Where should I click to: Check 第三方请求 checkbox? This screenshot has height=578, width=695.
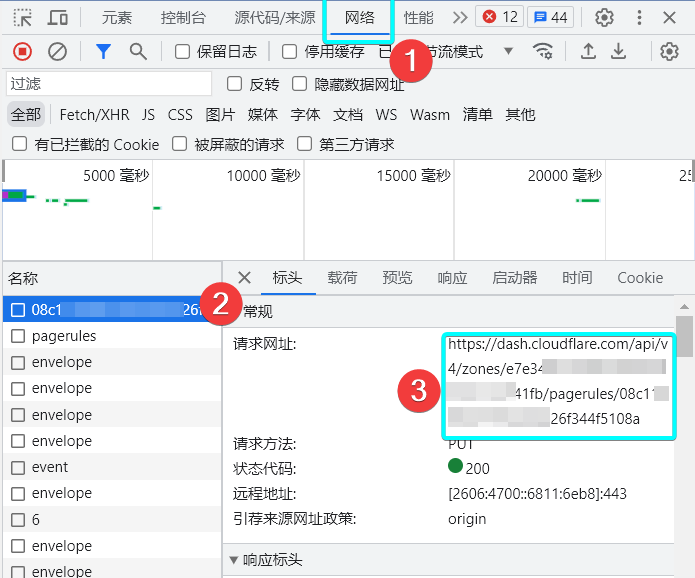(305, 144)
